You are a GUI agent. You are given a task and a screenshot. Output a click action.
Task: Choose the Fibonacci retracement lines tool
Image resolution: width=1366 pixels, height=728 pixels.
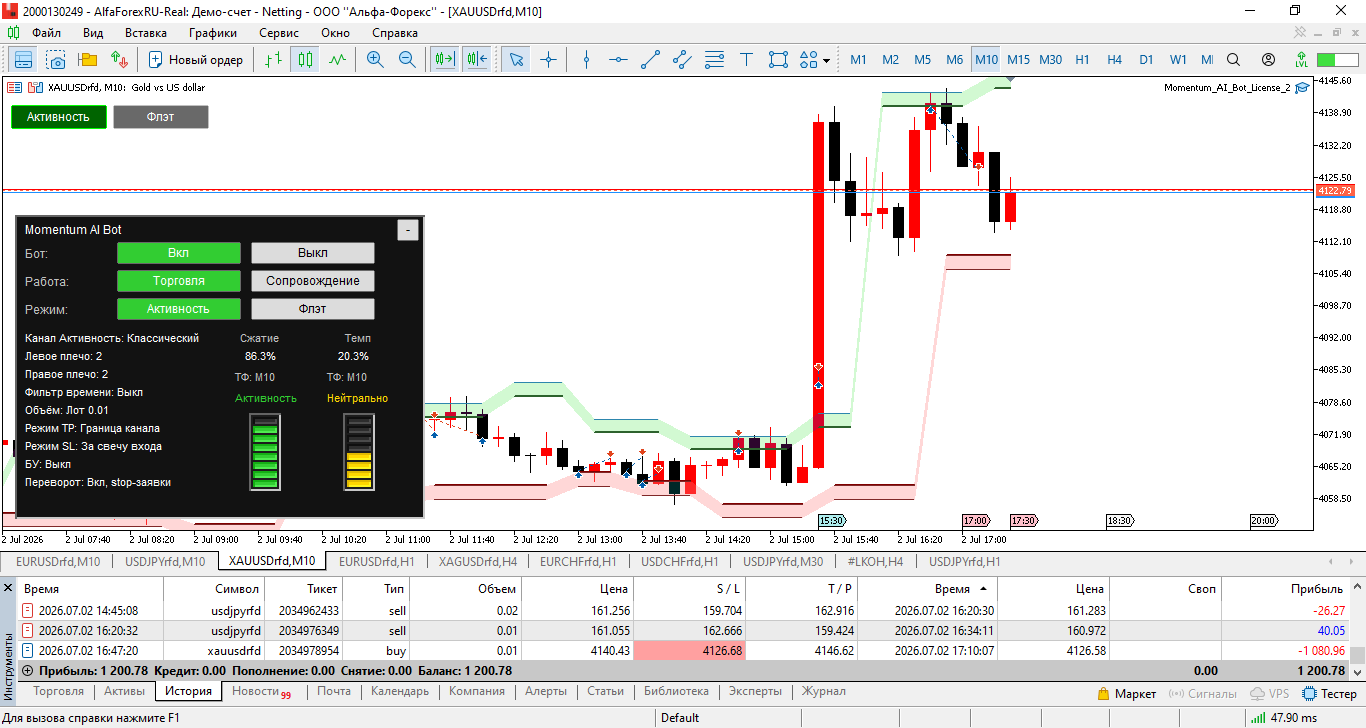coord(714,60)
